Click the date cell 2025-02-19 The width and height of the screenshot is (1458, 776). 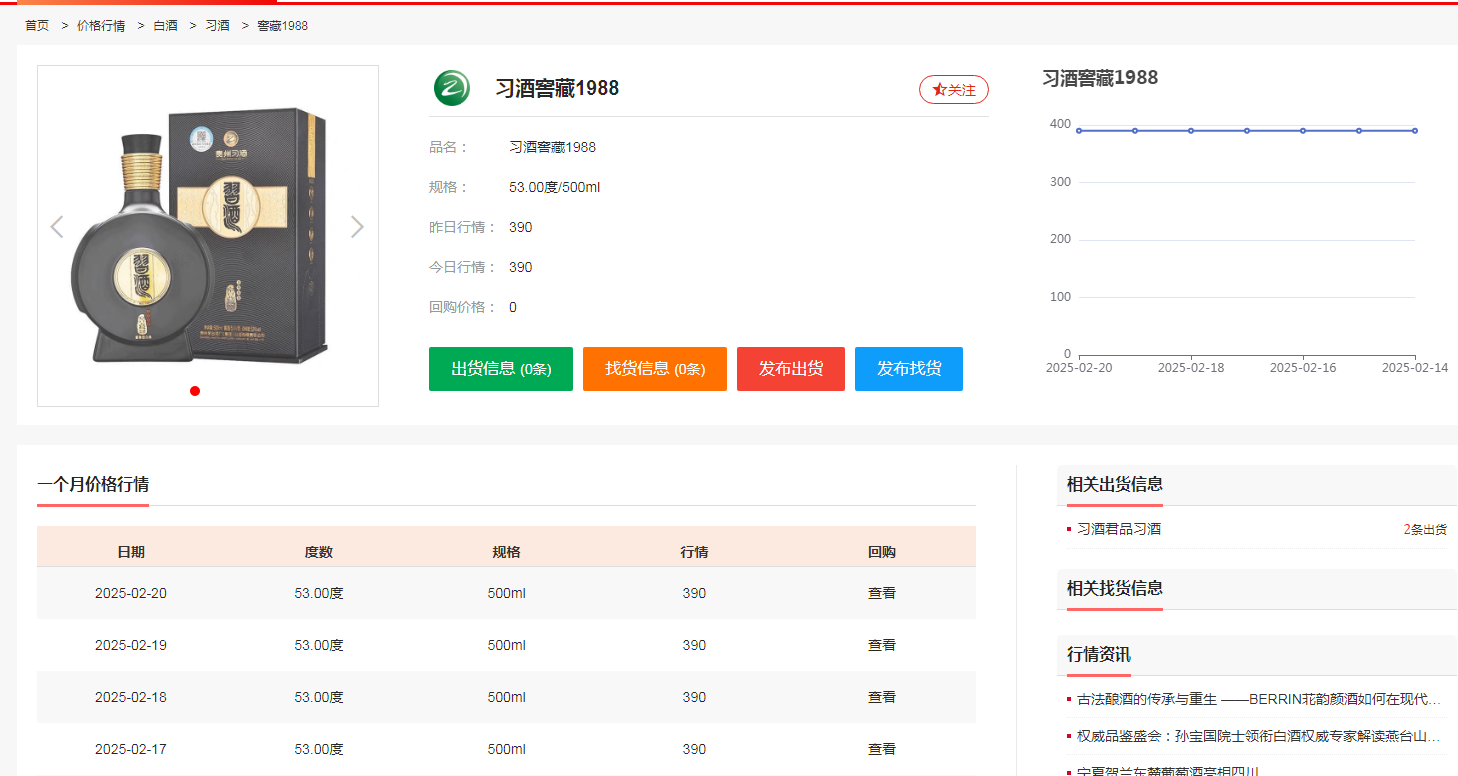[131, 645]
